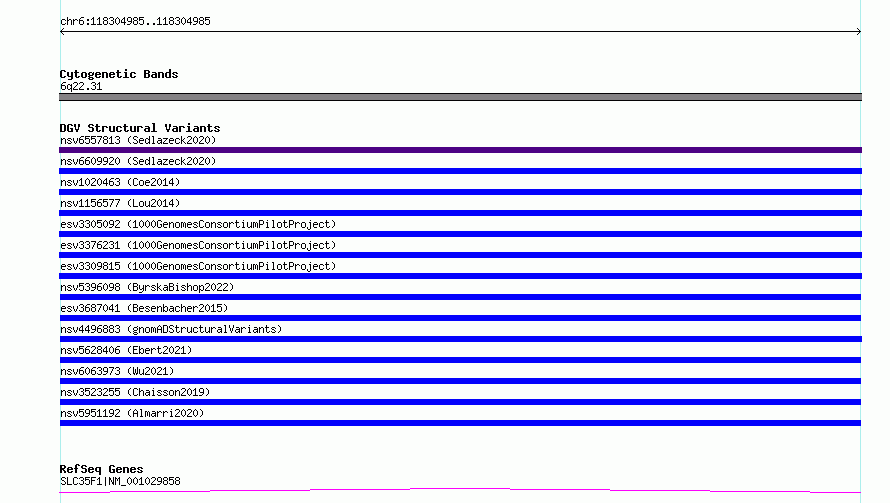Open variant esv3305092 label
This screenshot has height=503, width=890.
click(x=198, y=224)
